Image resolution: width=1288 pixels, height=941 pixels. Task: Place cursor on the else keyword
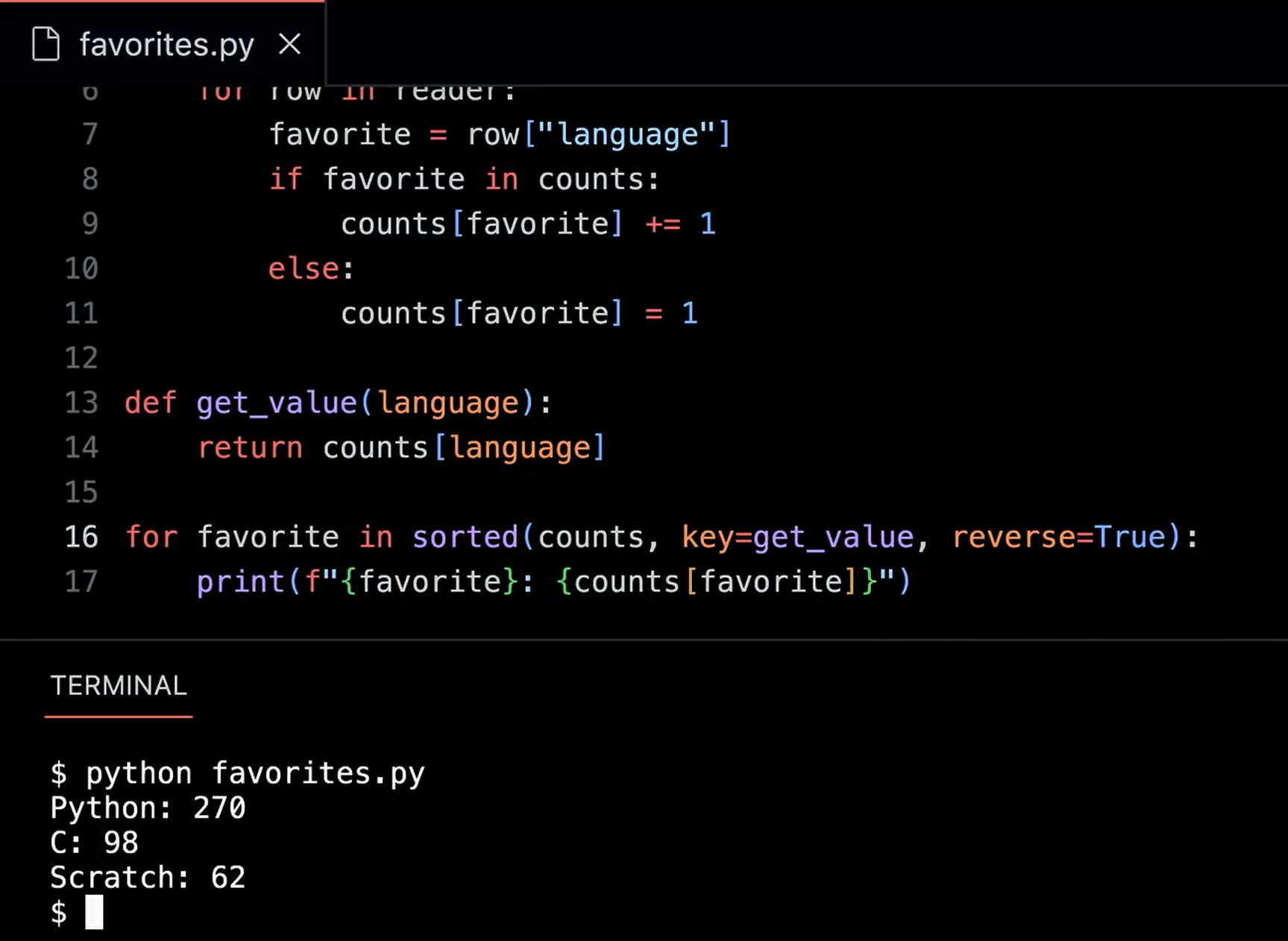pos(304,268)
